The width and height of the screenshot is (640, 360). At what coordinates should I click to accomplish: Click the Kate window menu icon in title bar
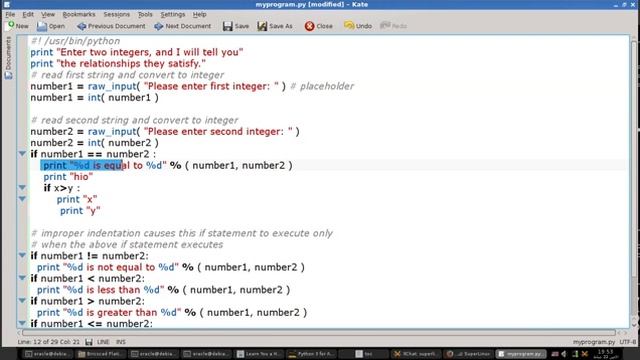pos(7,4)
